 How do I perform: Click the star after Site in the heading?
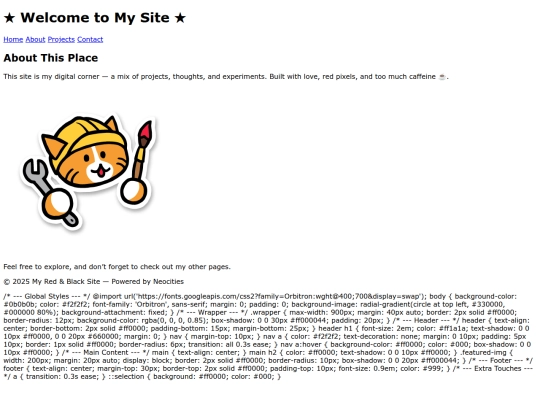[x=180, y=18]
